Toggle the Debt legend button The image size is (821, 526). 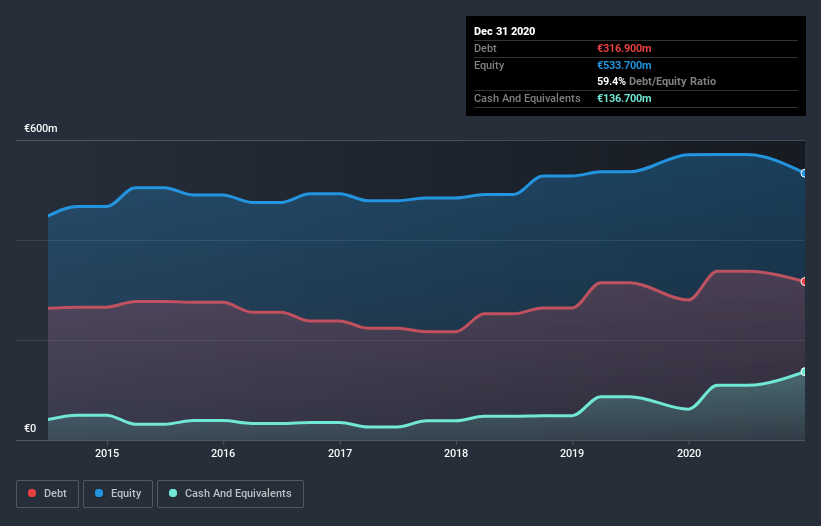[48, 494]
